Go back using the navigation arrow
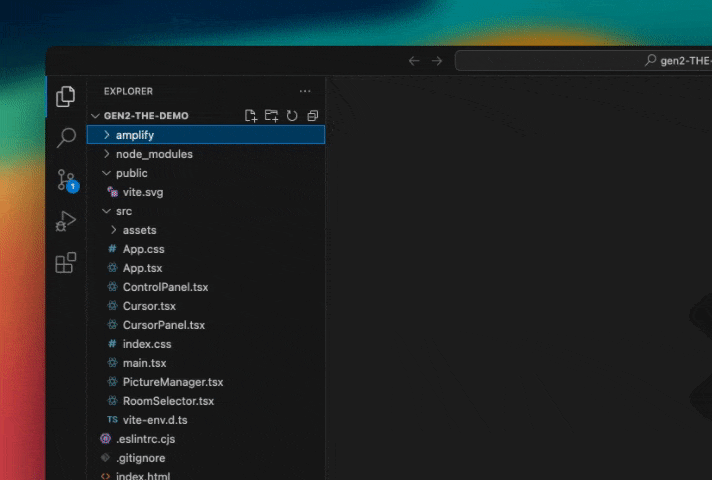This screenshot has width=712, height=480. (x=414, y=61)
